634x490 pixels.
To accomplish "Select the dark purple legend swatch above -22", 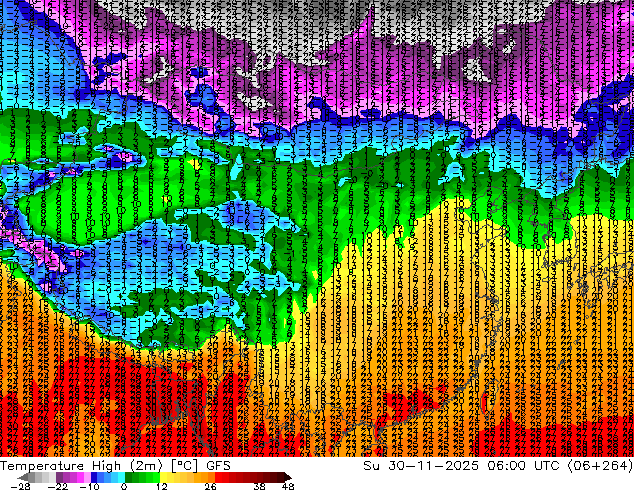I will coord(59,477).
